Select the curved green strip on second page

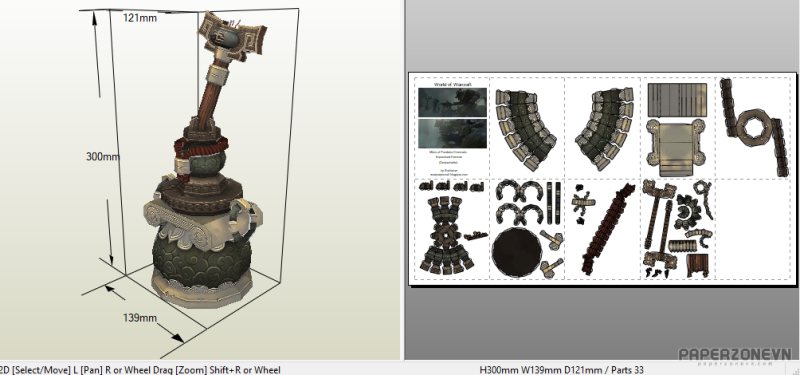point(526,129)
